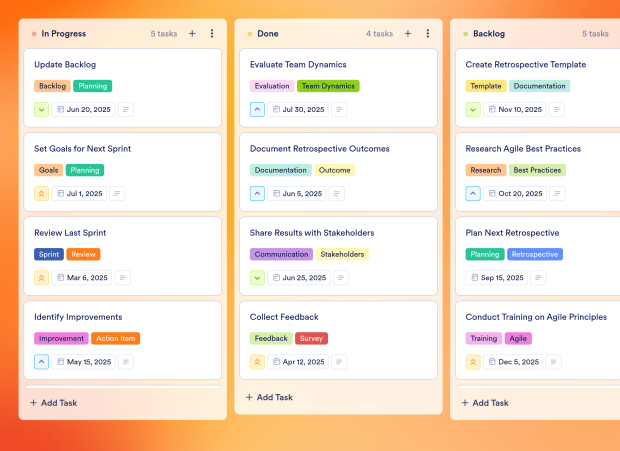This screenshot has width=620, height=451.
Task: Select the In Progress column title
Action: click(x=63, y=33)
